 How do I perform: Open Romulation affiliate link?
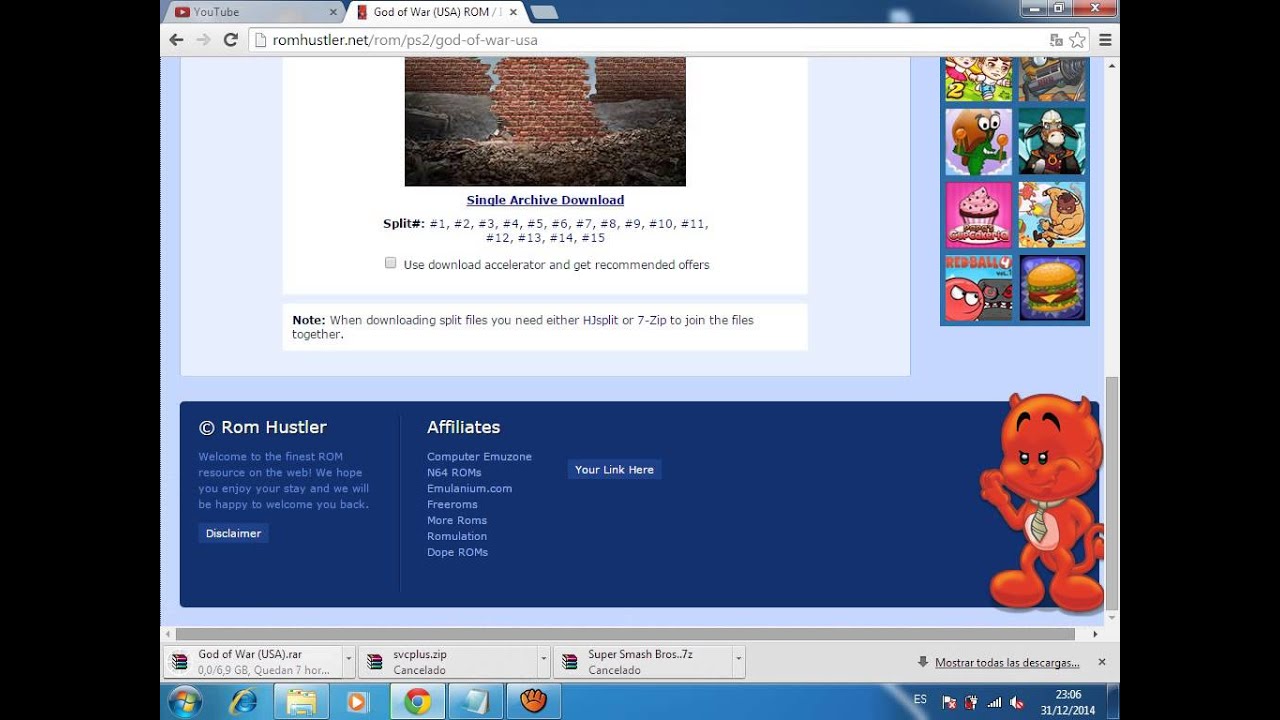(x=457, y=536)
